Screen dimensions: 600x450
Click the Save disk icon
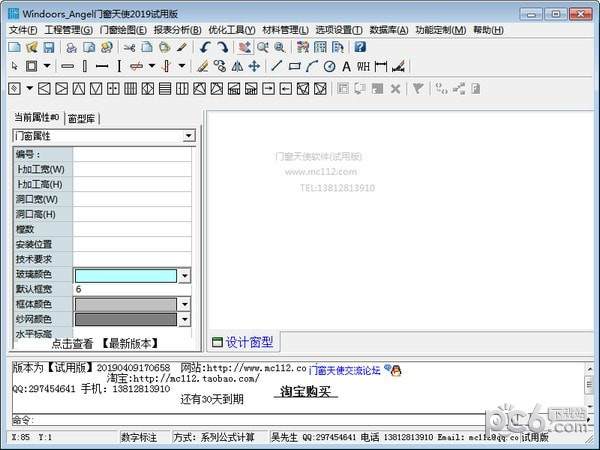[47, 47]
